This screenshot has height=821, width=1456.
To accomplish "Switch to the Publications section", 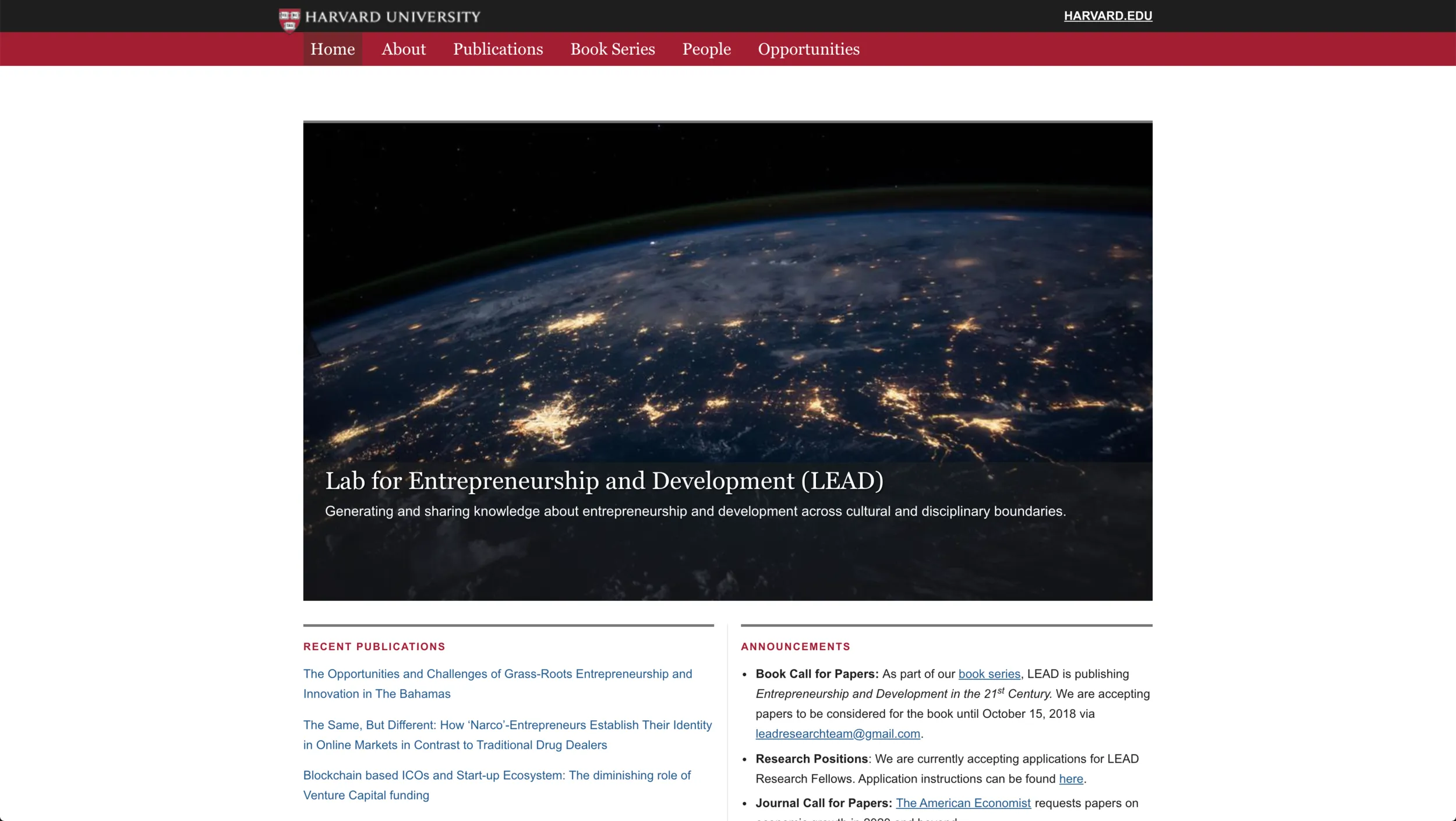I will pos(497,49).
